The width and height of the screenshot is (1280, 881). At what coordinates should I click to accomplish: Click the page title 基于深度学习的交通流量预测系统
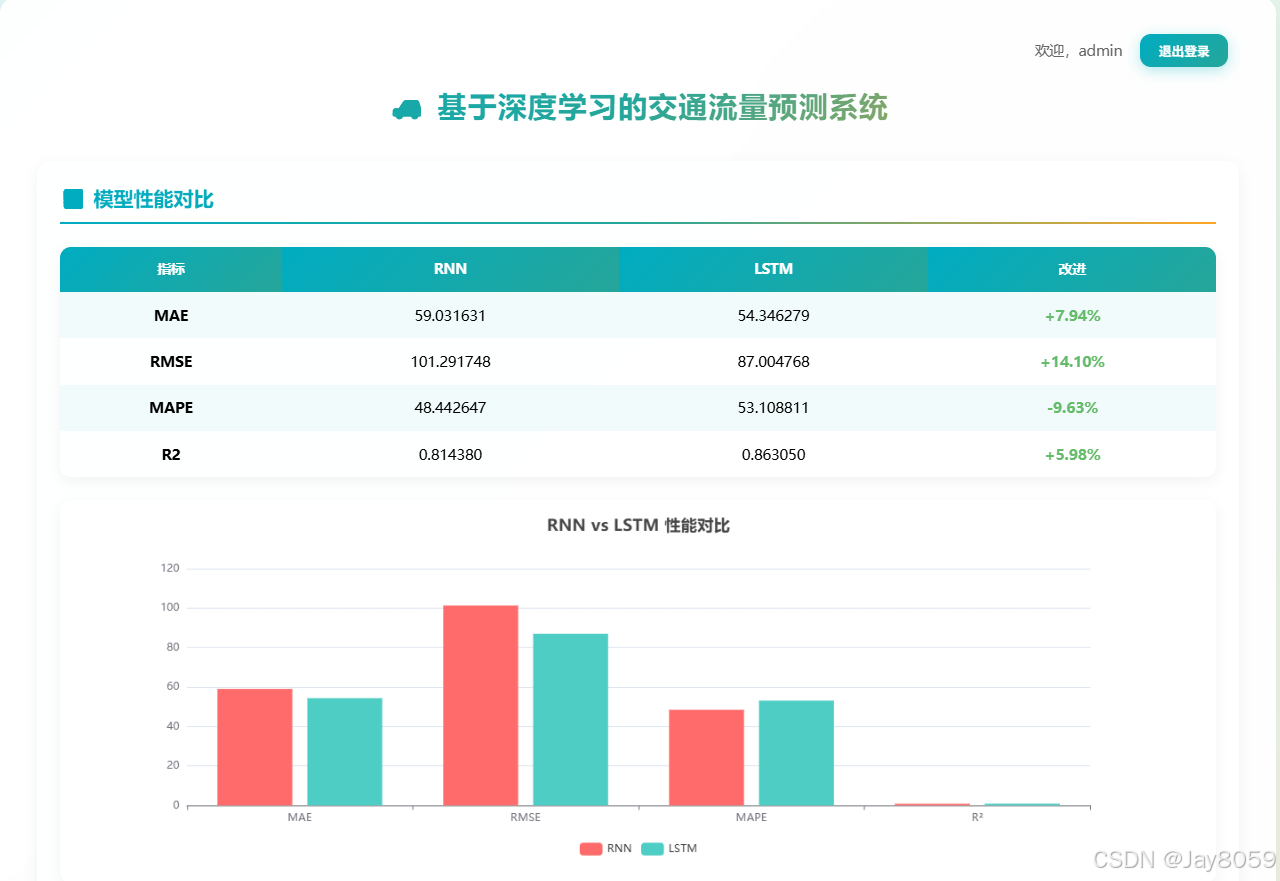coord(662,108)
